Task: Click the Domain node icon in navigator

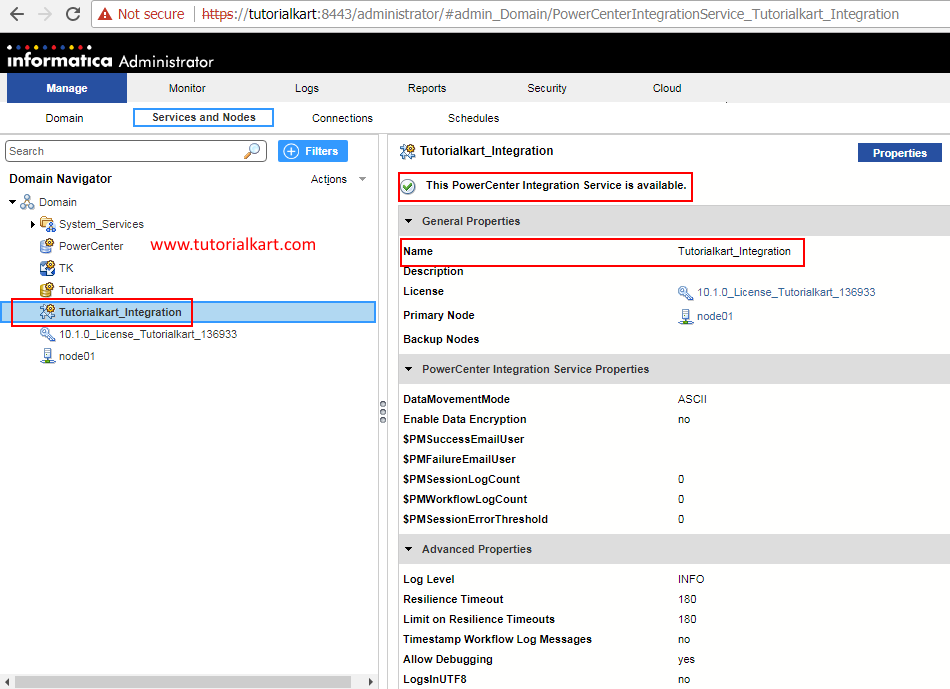Action: [27, 202]
